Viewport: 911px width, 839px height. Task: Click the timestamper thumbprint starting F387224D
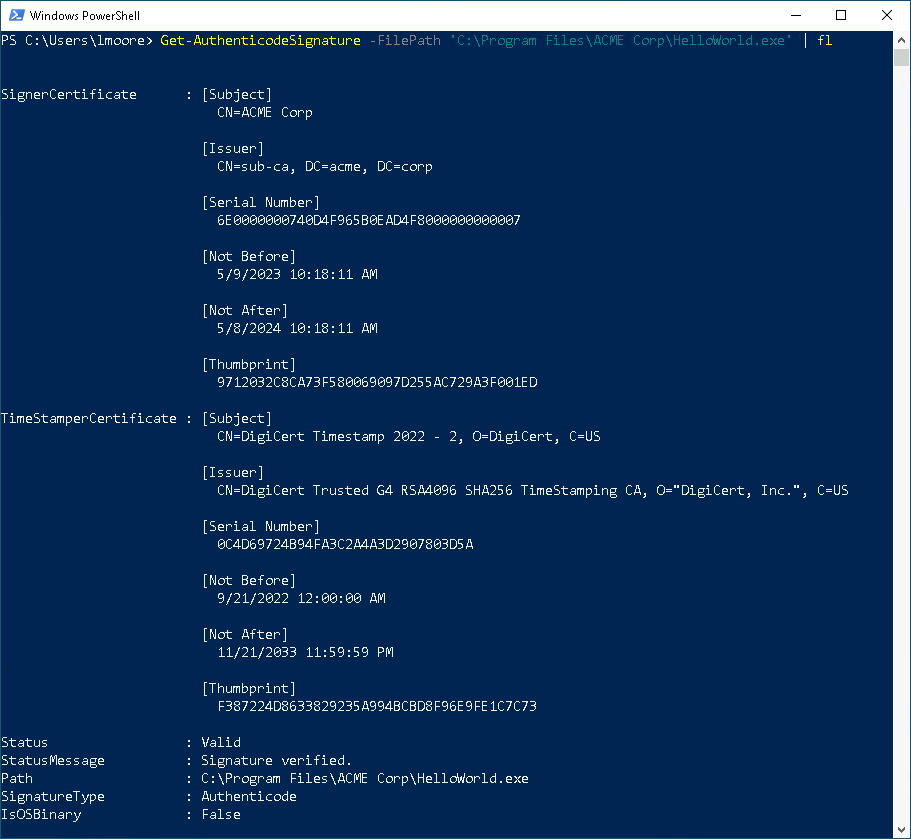pyautogui.click(x=376, y=706)
